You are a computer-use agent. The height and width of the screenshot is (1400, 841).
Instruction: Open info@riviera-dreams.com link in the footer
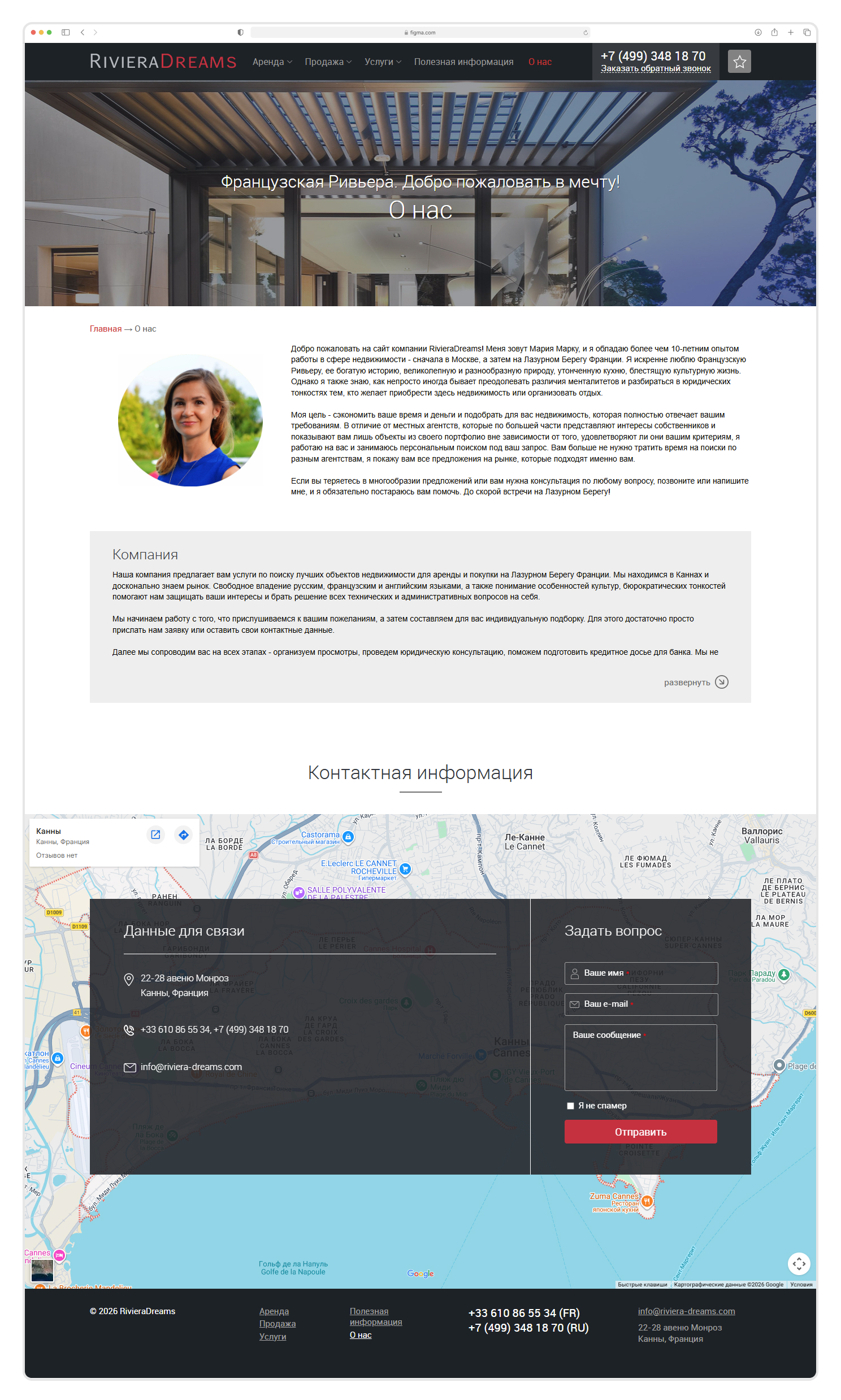coord(686,1311)
